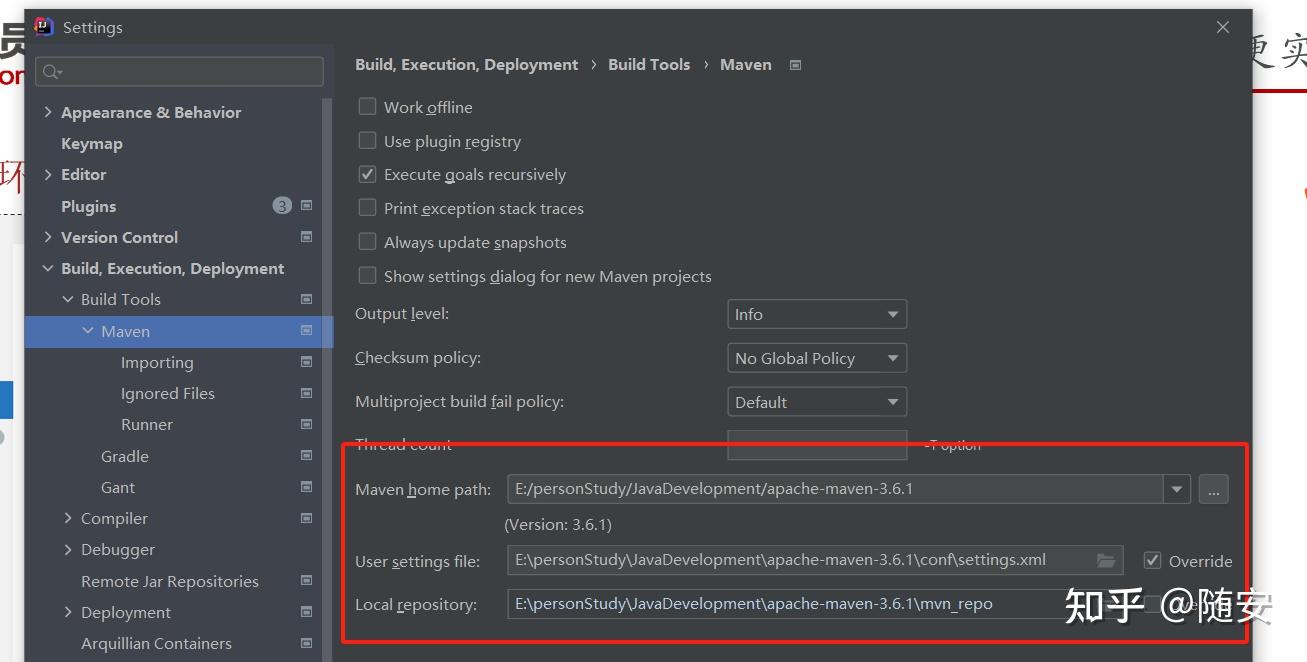Select Keymap in the settings tree
The height and width of the screenshot is (662, 1307).
(x=92, y=143)
